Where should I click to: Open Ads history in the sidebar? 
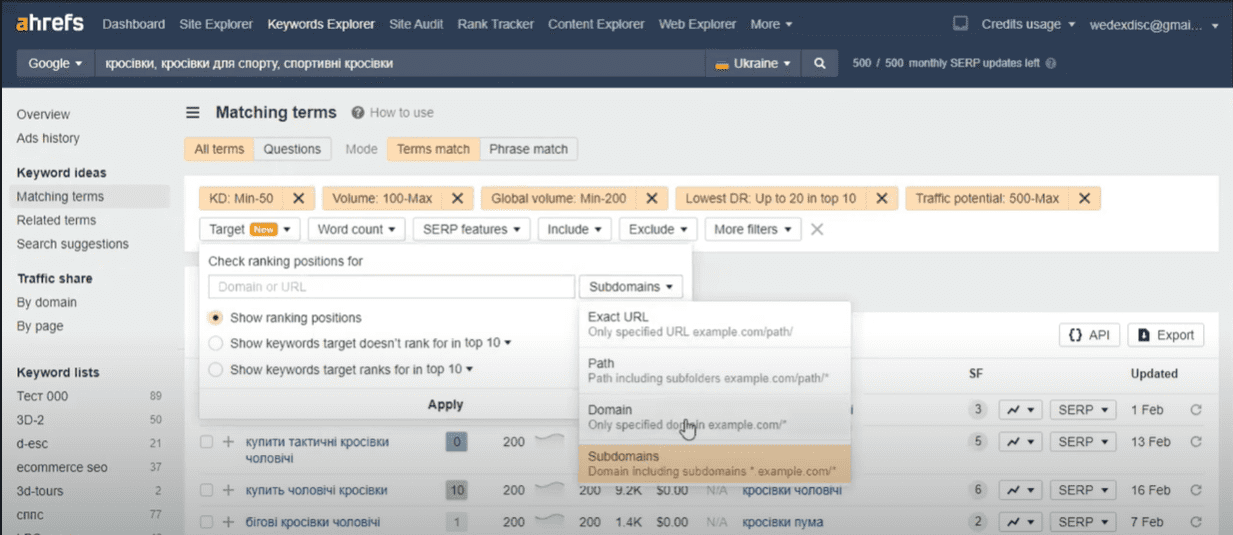coord(48,138)
